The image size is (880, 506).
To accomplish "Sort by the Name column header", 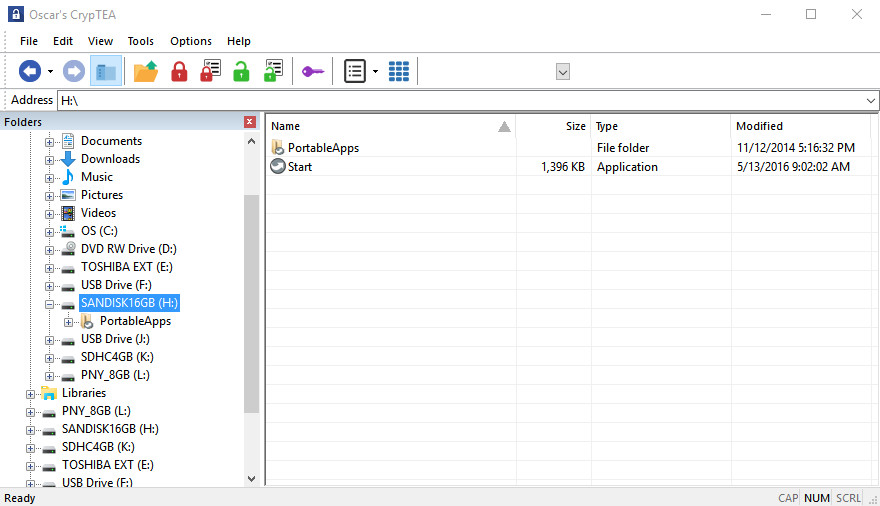I will (390, 126).
